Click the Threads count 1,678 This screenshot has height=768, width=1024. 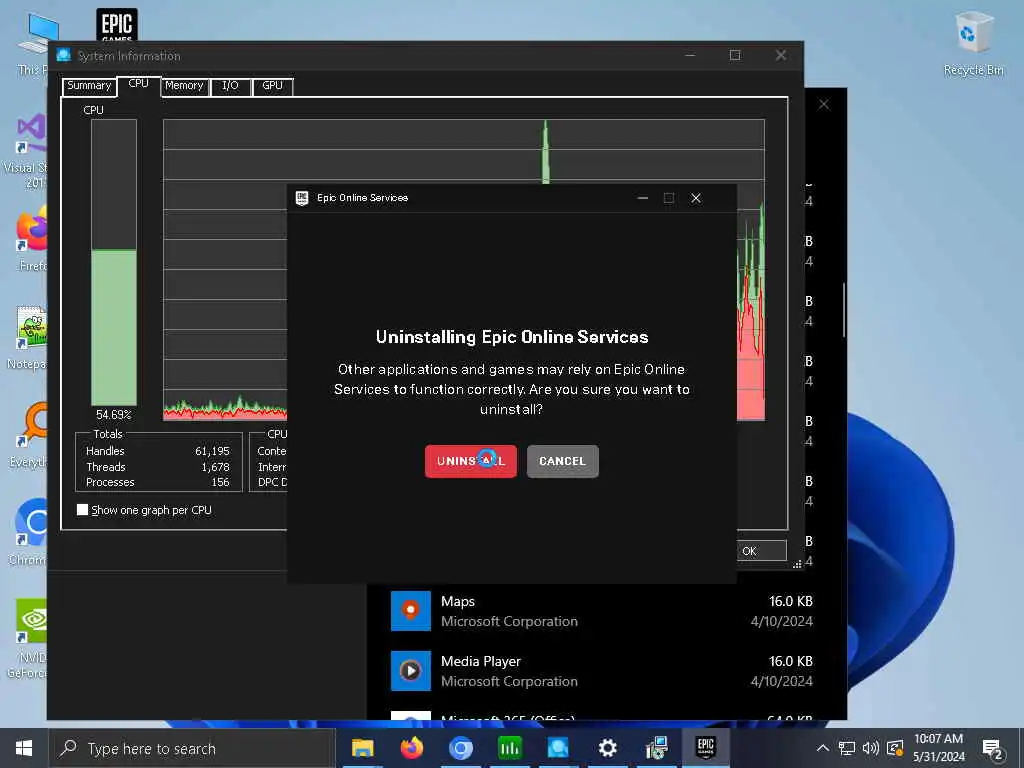[x=216, y=467]
